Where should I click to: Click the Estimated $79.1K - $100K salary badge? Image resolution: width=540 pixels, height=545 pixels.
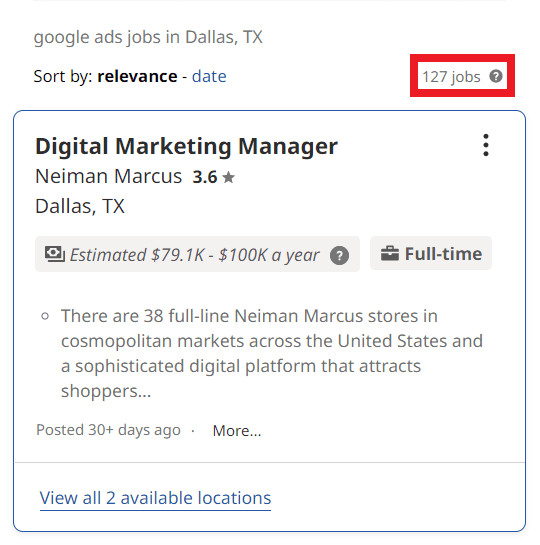coord(197,254)
